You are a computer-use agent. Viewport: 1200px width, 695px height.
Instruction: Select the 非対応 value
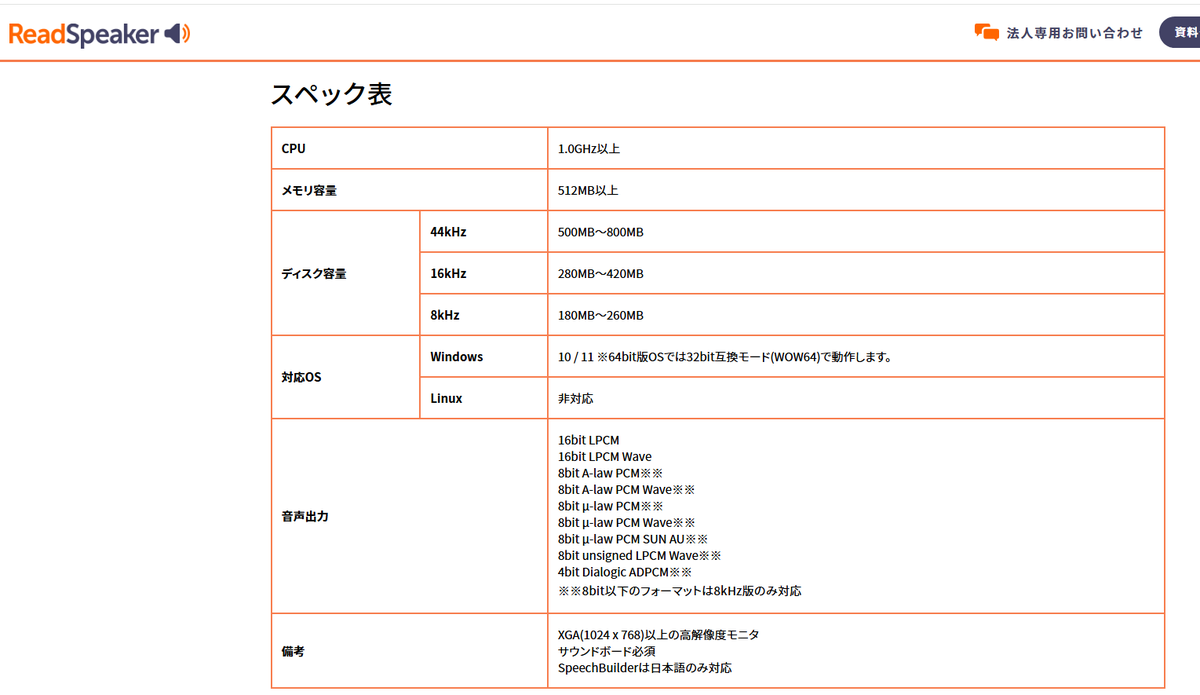coord(575,398)
